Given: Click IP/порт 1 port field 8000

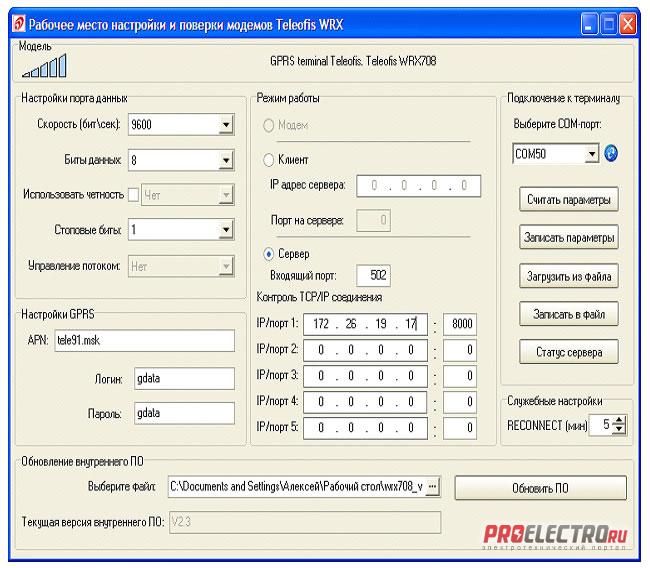Looking at the screenshot, I should pos(460,324).
